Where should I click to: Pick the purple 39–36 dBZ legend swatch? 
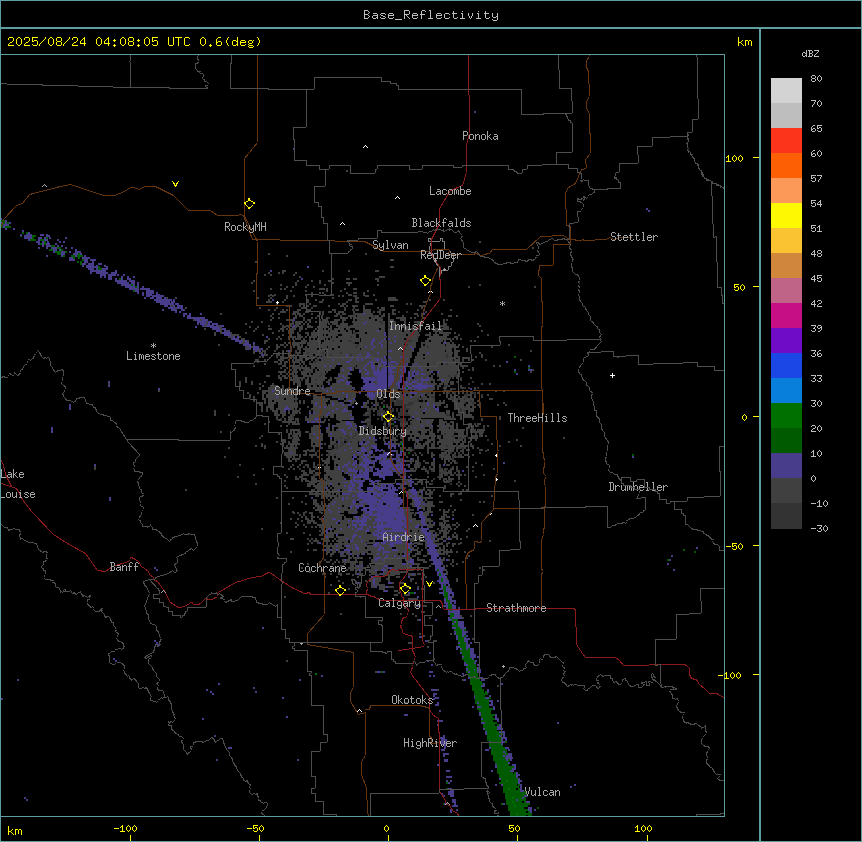[x=786, y=340]
